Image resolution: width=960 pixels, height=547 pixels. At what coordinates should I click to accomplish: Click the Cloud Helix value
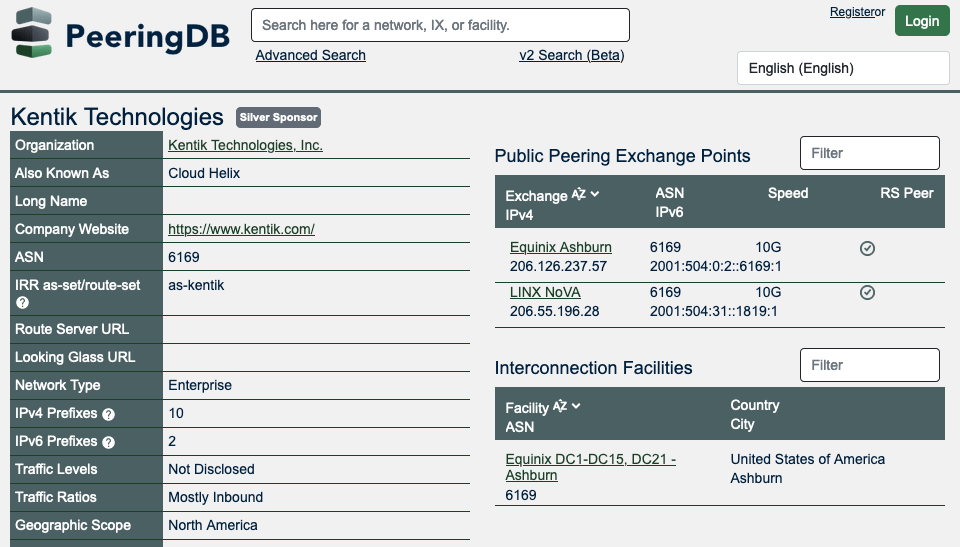tap(204, 173)
